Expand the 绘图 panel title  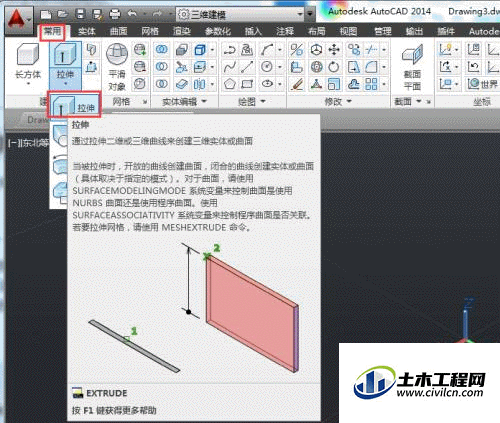pos(252,101)
